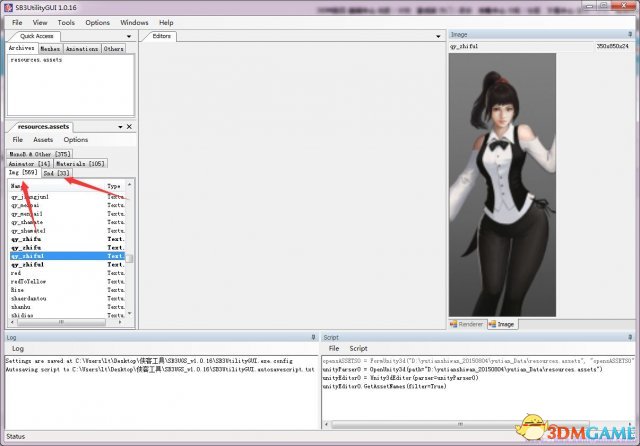Select the Editors tab
This screenshot has width=640, height=446.
pyautogui.click(x=161, y=36)
